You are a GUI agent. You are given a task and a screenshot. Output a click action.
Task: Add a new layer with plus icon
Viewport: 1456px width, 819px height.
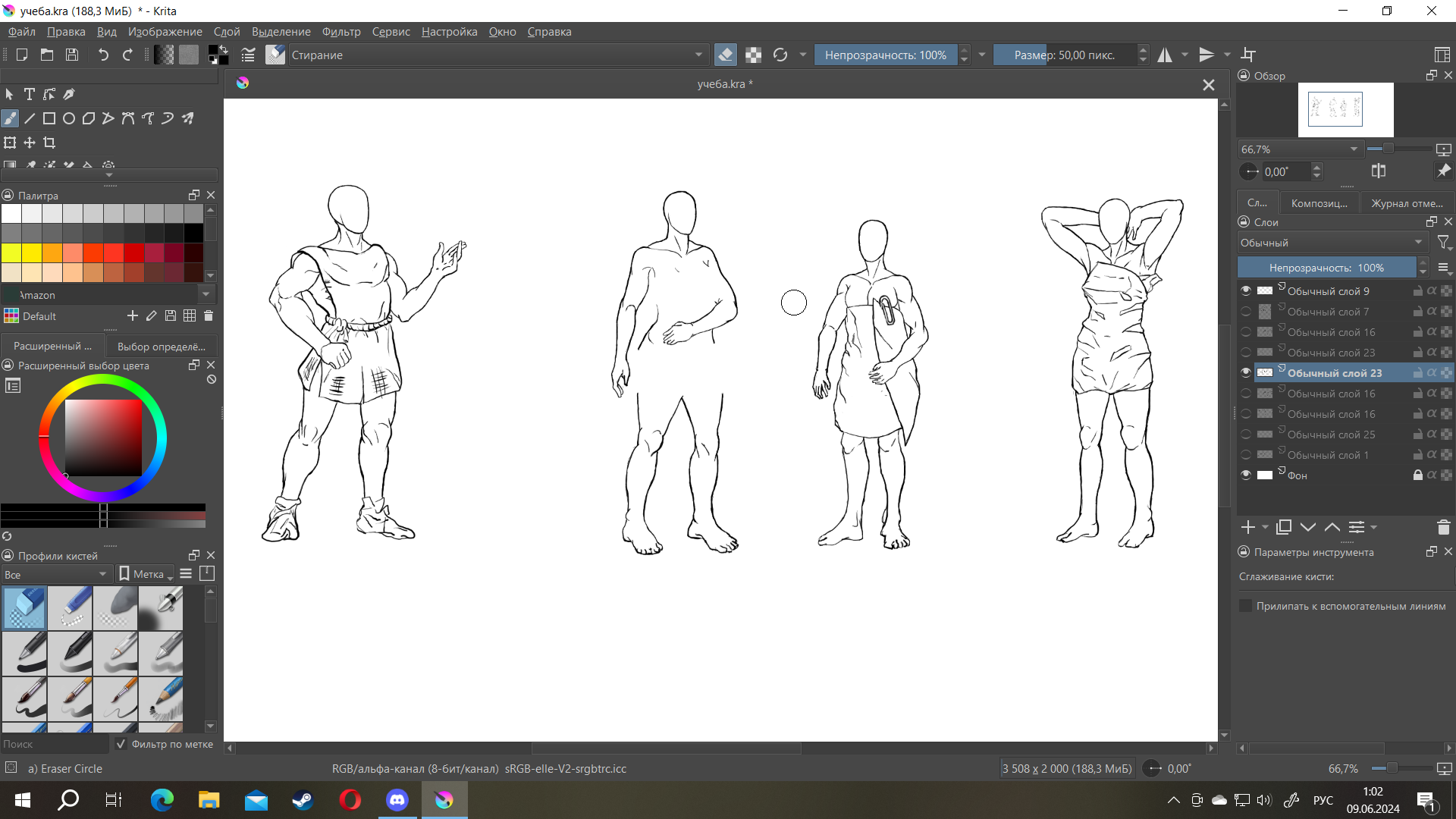coord(1247,527)
